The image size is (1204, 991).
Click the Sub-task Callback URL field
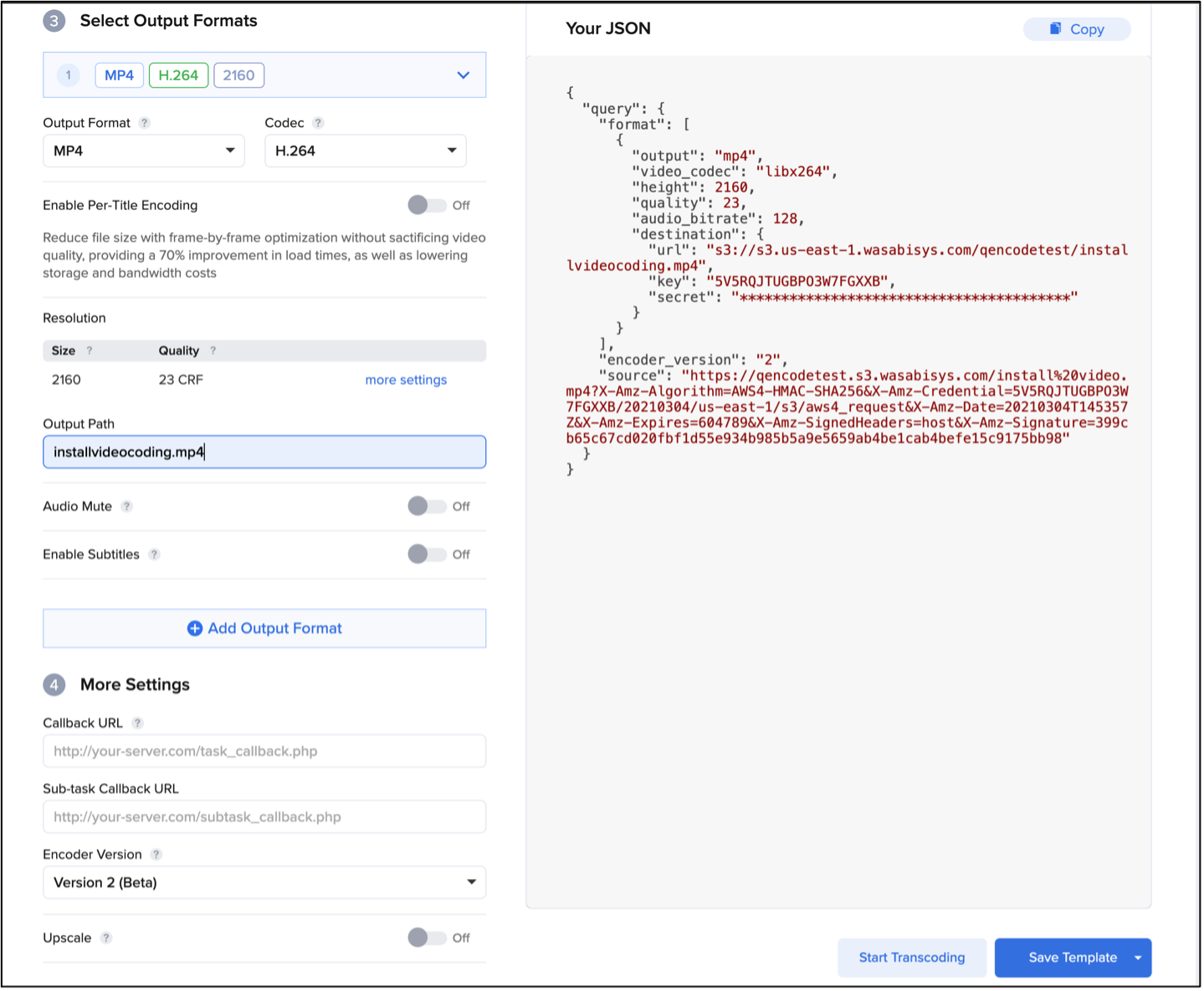[264, 818]
